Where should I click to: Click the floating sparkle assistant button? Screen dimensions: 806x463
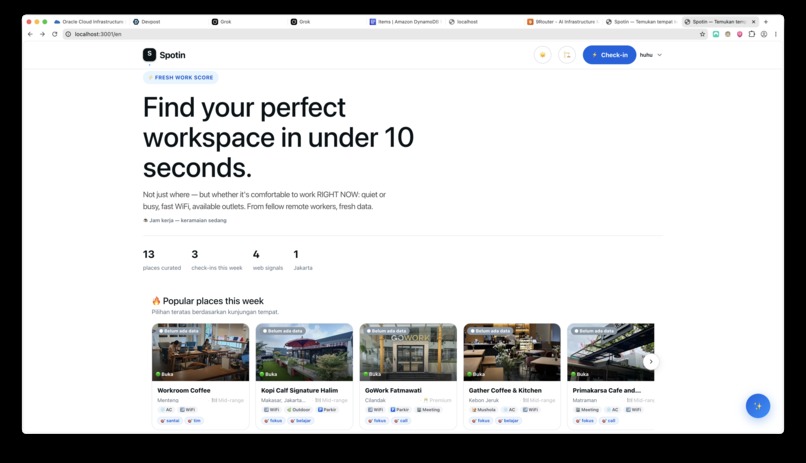[758, 405]
